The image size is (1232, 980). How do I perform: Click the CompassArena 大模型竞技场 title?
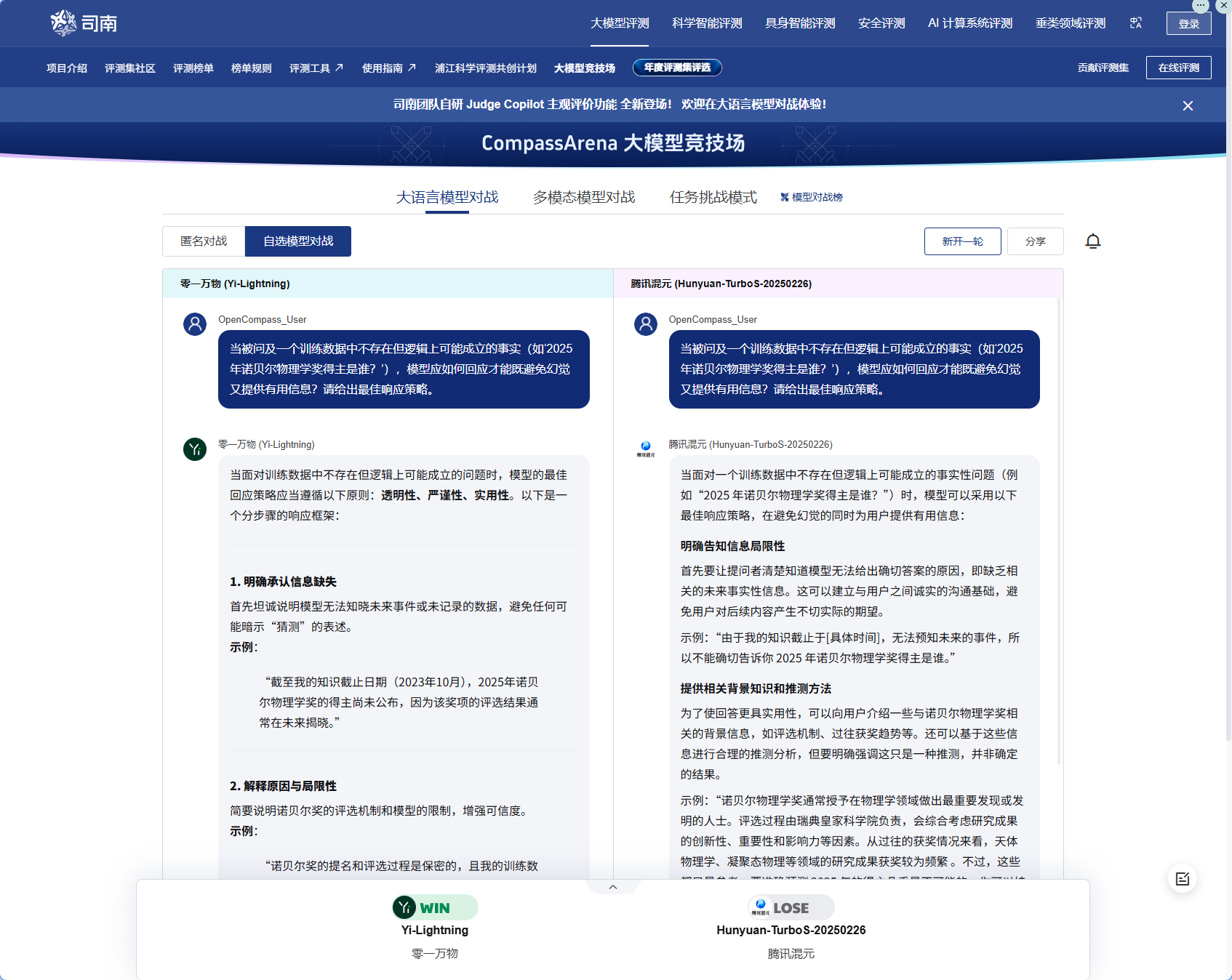(613, 142)
